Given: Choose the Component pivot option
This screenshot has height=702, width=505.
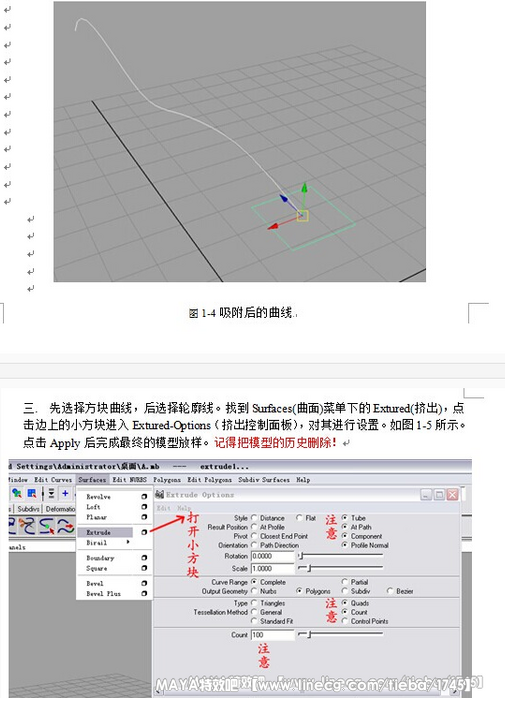Looking at the screenshot, I should point(345,536).
